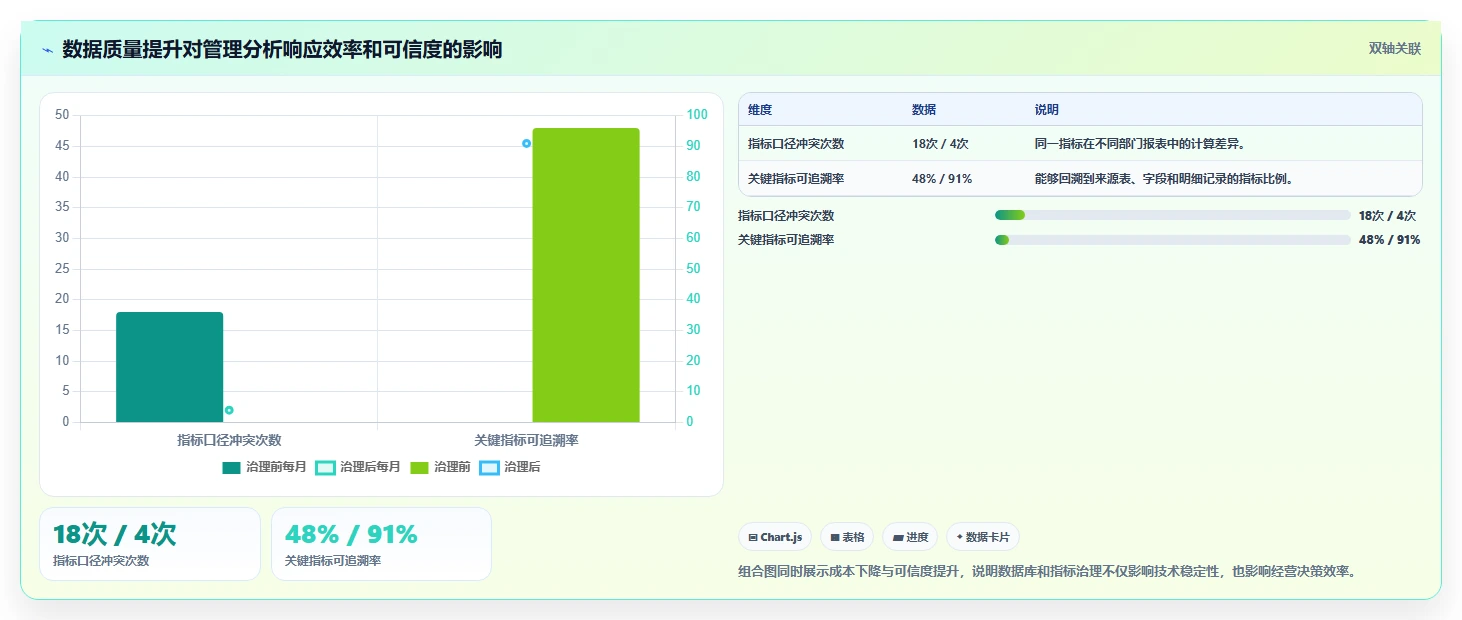Click the 指标口径冲突次数 table row label
This screenshot has height=620, width=1462.
tap(796, 144)
